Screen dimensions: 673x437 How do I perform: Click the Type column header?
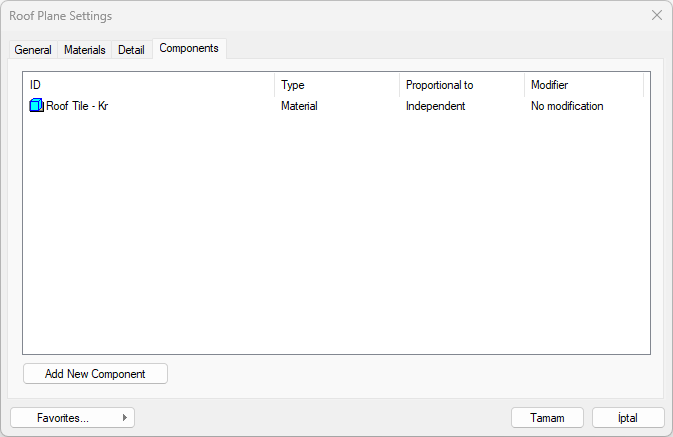pos(336,85)
